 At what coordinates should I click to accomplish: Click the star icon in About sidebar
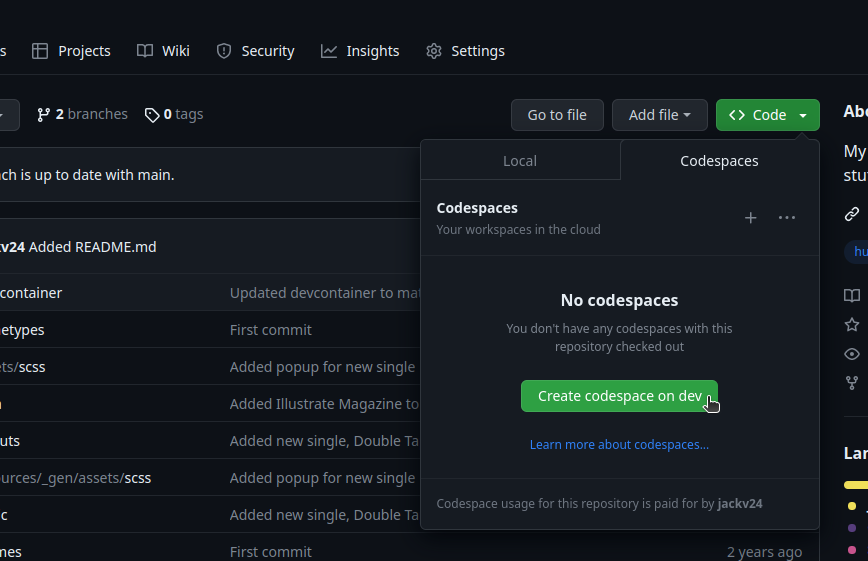click(852, 325)
